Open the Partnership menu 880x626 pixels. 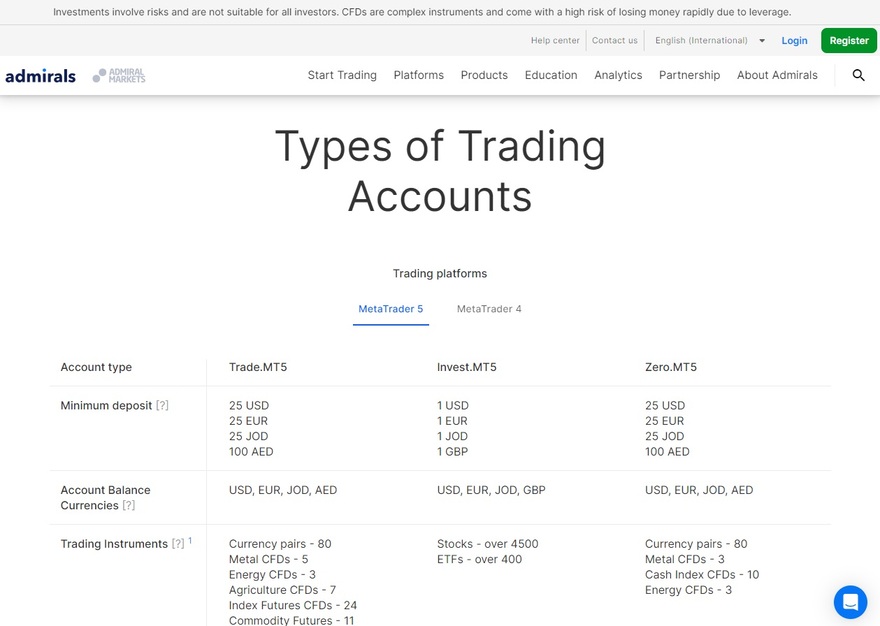point(689,75)
